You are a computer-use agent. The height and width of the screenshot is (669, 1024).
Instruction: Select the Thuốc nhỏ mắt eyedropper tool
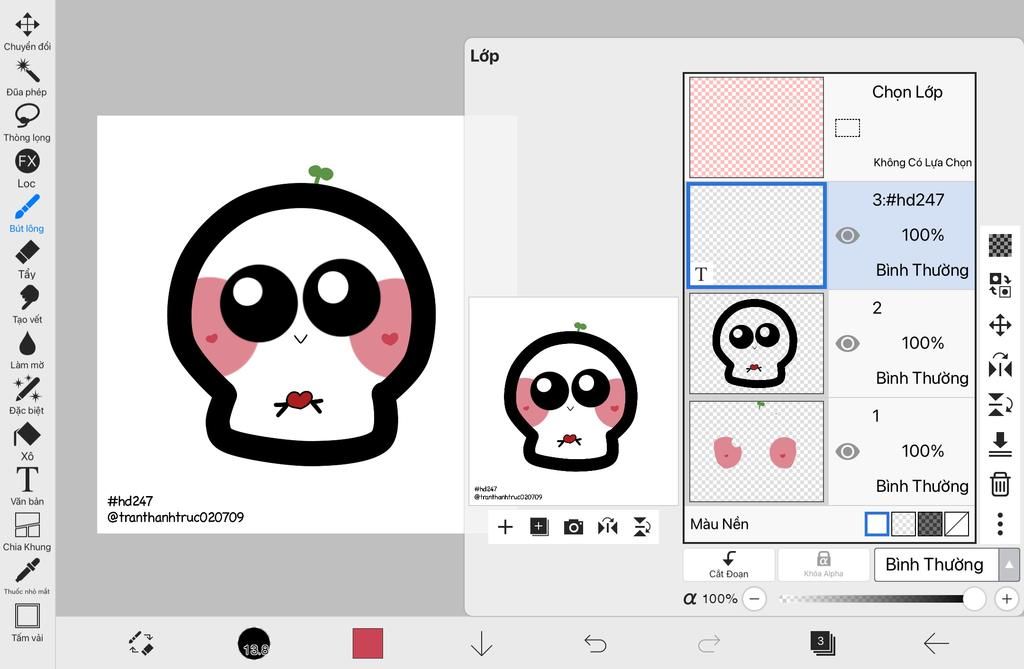(x=27, y=576)
